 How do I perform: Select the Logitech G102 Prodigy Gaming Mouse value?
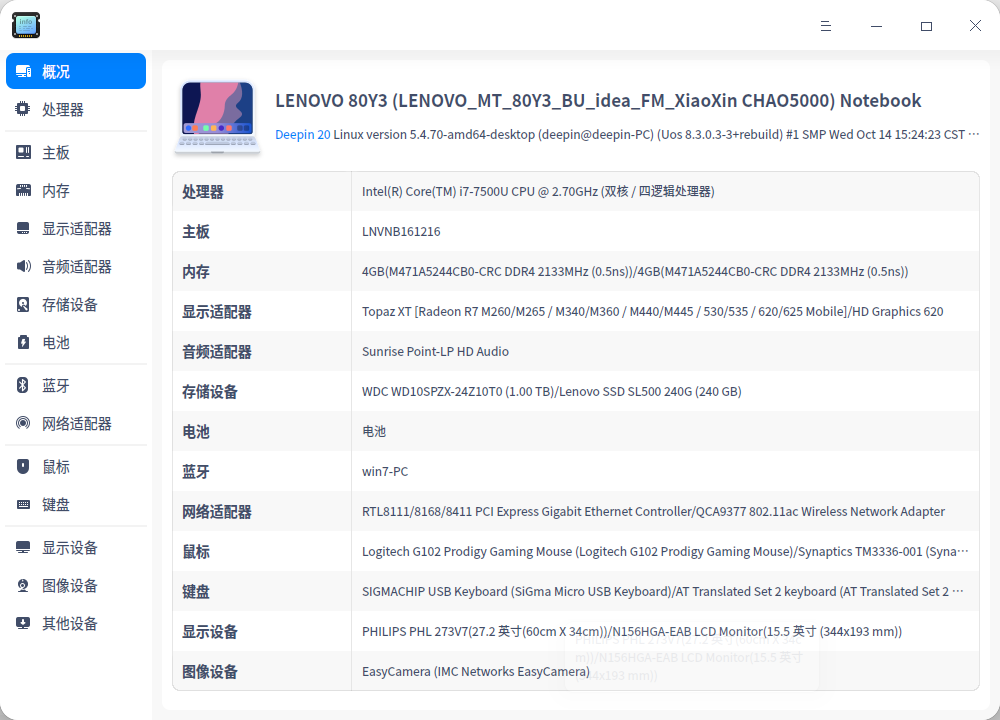[665, 552]
